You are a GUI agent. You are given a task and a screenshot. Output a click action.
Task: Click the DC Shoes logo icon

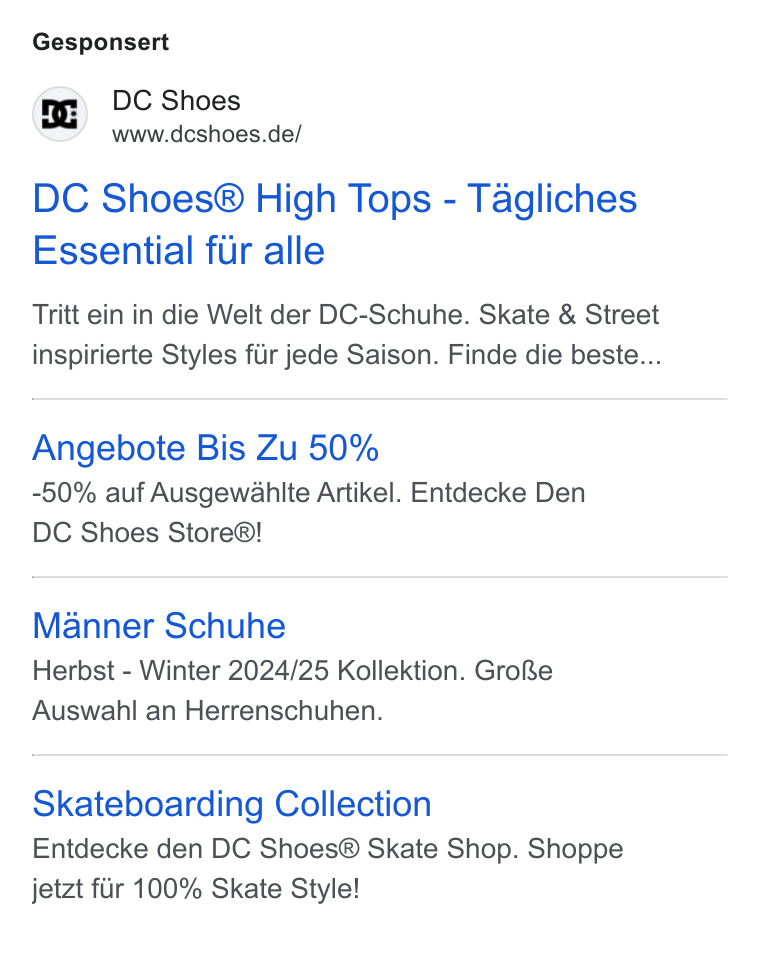tap(60, 114)
